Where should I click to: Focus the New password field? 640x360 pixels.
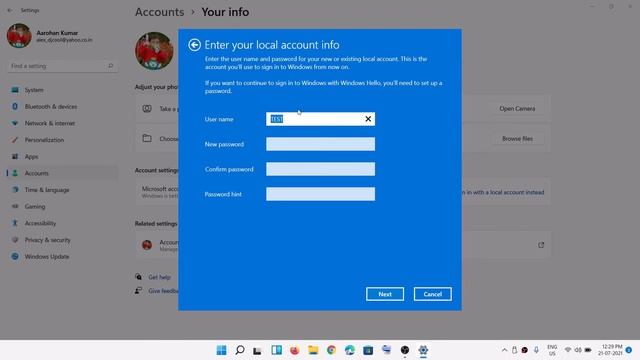tap(320, 144)
